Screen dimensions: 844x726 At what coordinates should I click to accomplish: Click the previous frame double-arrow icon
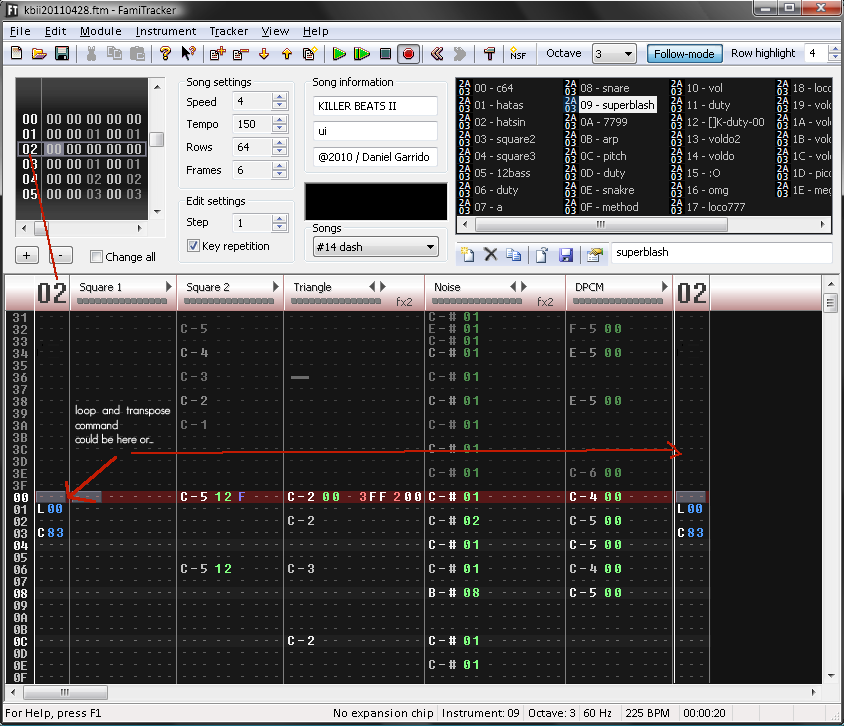pos(437,54)
